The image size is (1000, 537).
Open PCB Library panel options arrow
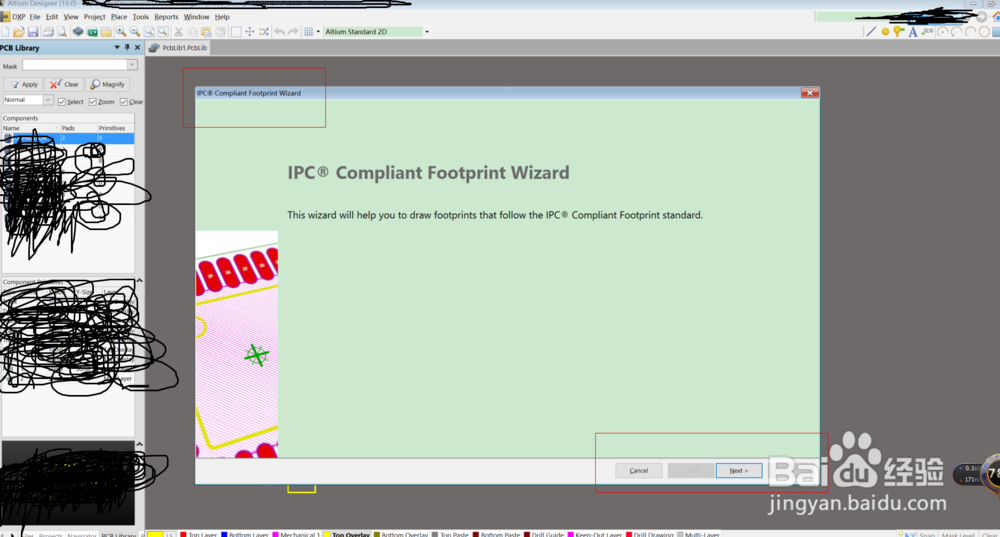[x=117, y=48]
